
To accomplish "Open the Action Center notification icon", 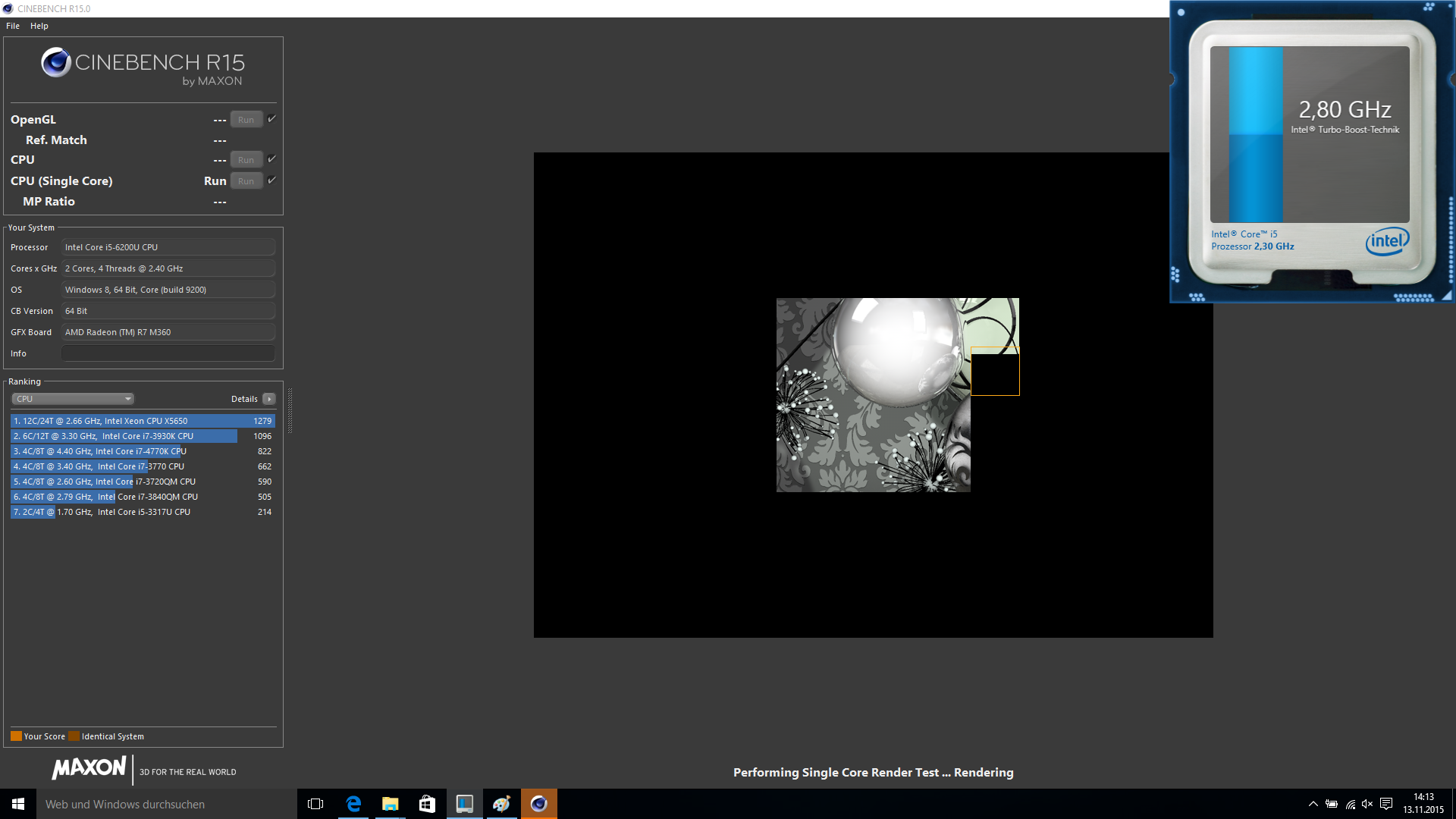I will click(x=1386, y=804).
